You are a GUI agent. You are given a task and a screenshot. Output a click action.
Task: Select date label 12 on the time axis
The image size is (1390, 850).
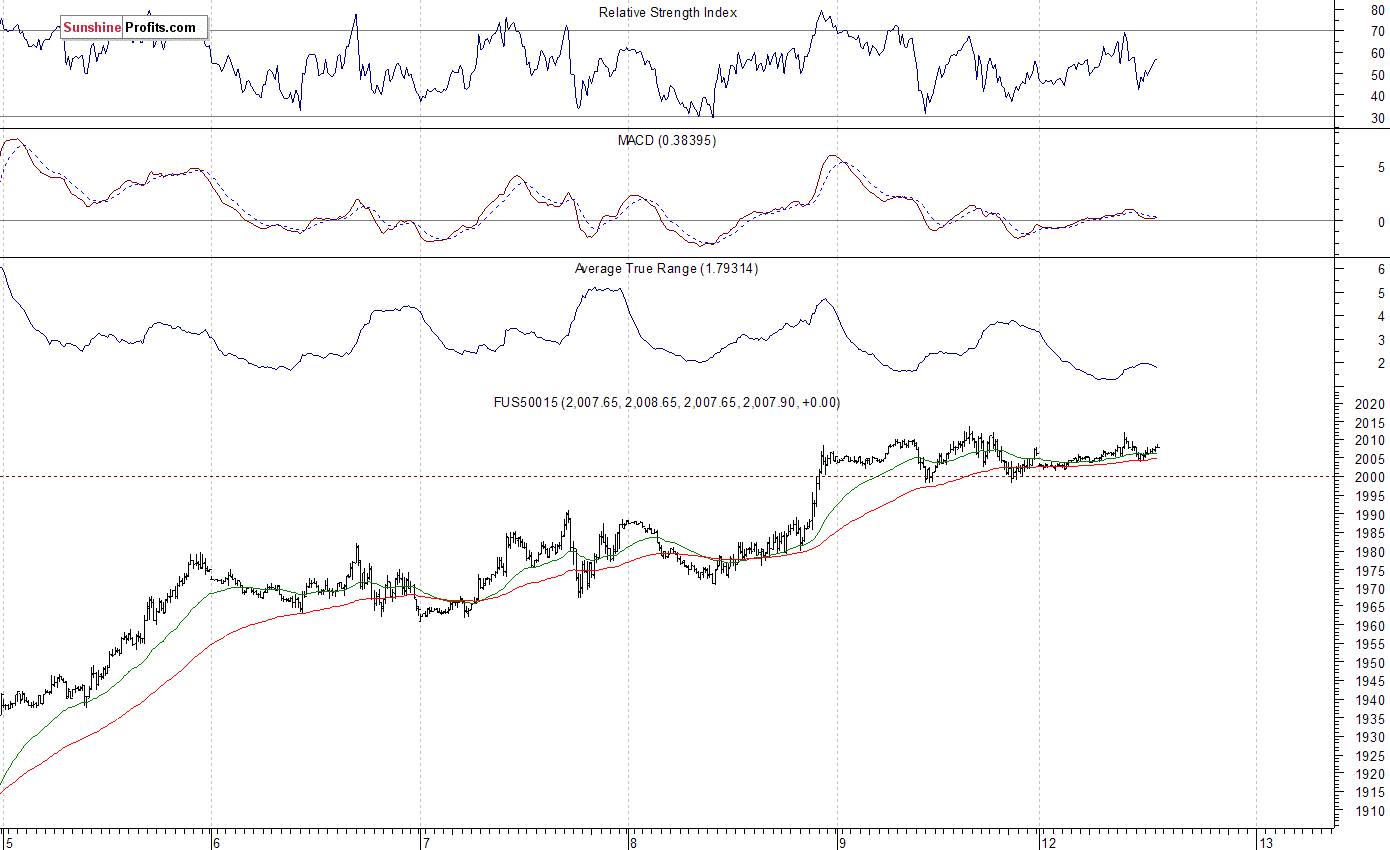click(1047, 842)
